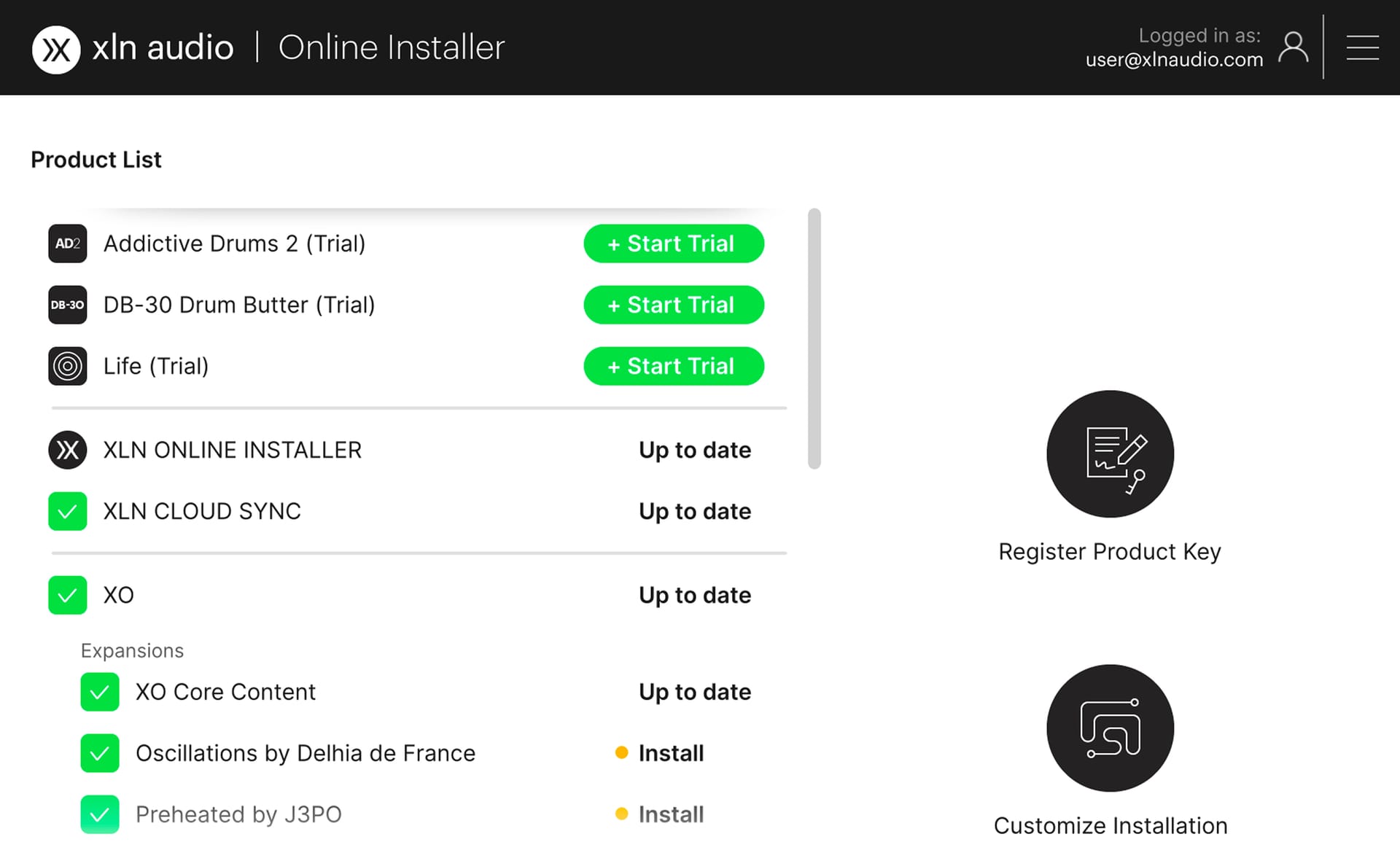Open the hamburger menu
Viewport: 1400px width, 853px height.
[1362, 47]
